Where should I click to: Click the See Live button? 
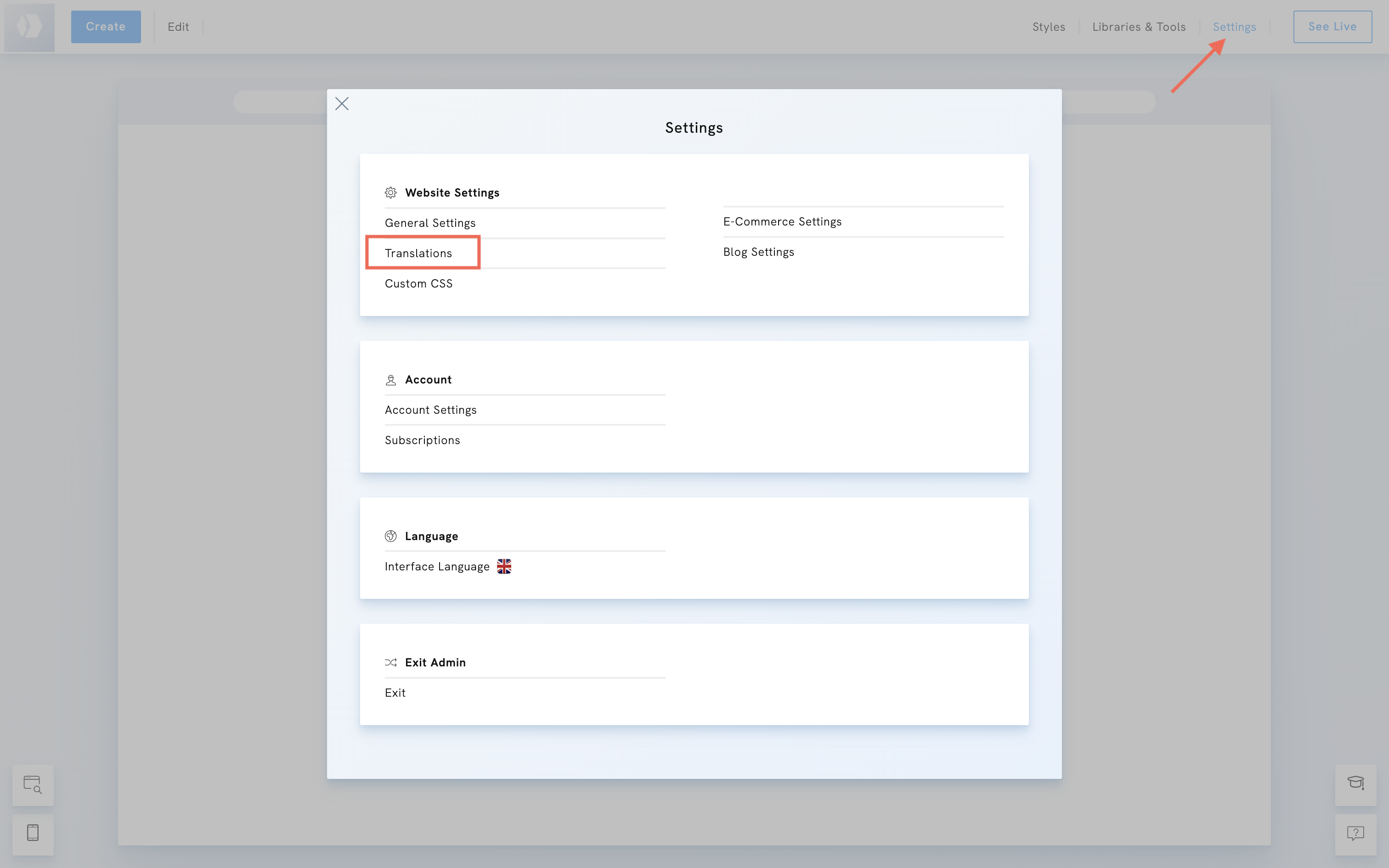point(1332,27)
